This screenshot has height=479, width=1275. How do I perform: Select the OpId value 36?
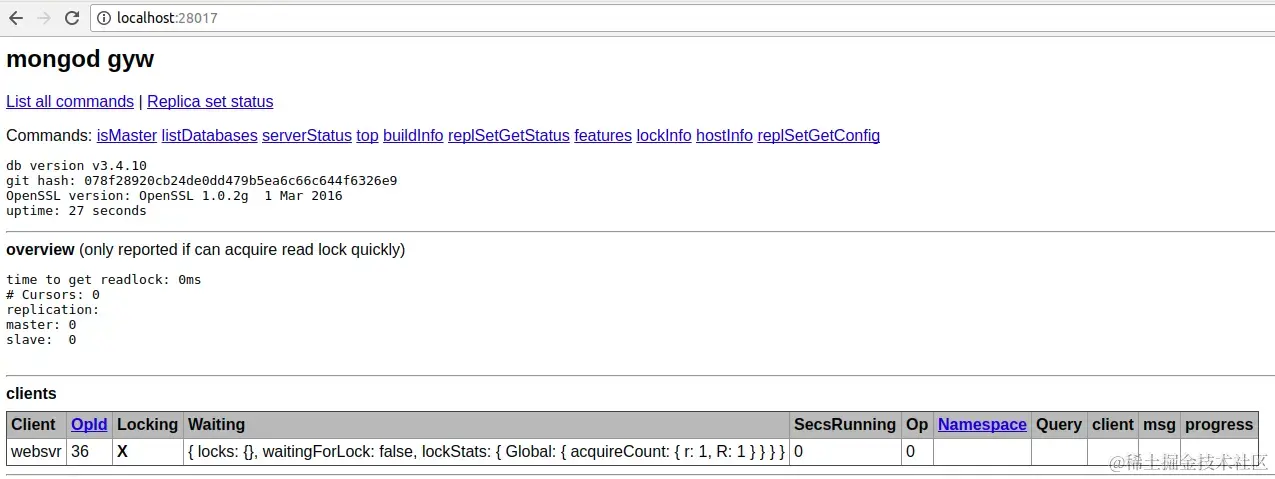tap(89, 452)
